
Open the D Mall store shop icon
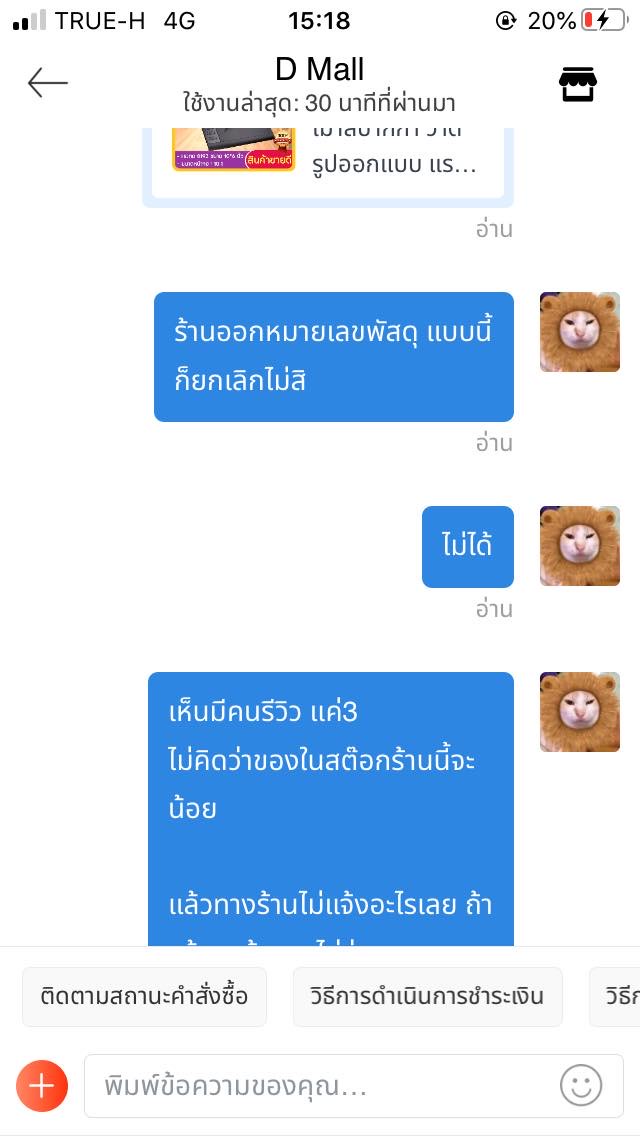[x=578, y=84]
